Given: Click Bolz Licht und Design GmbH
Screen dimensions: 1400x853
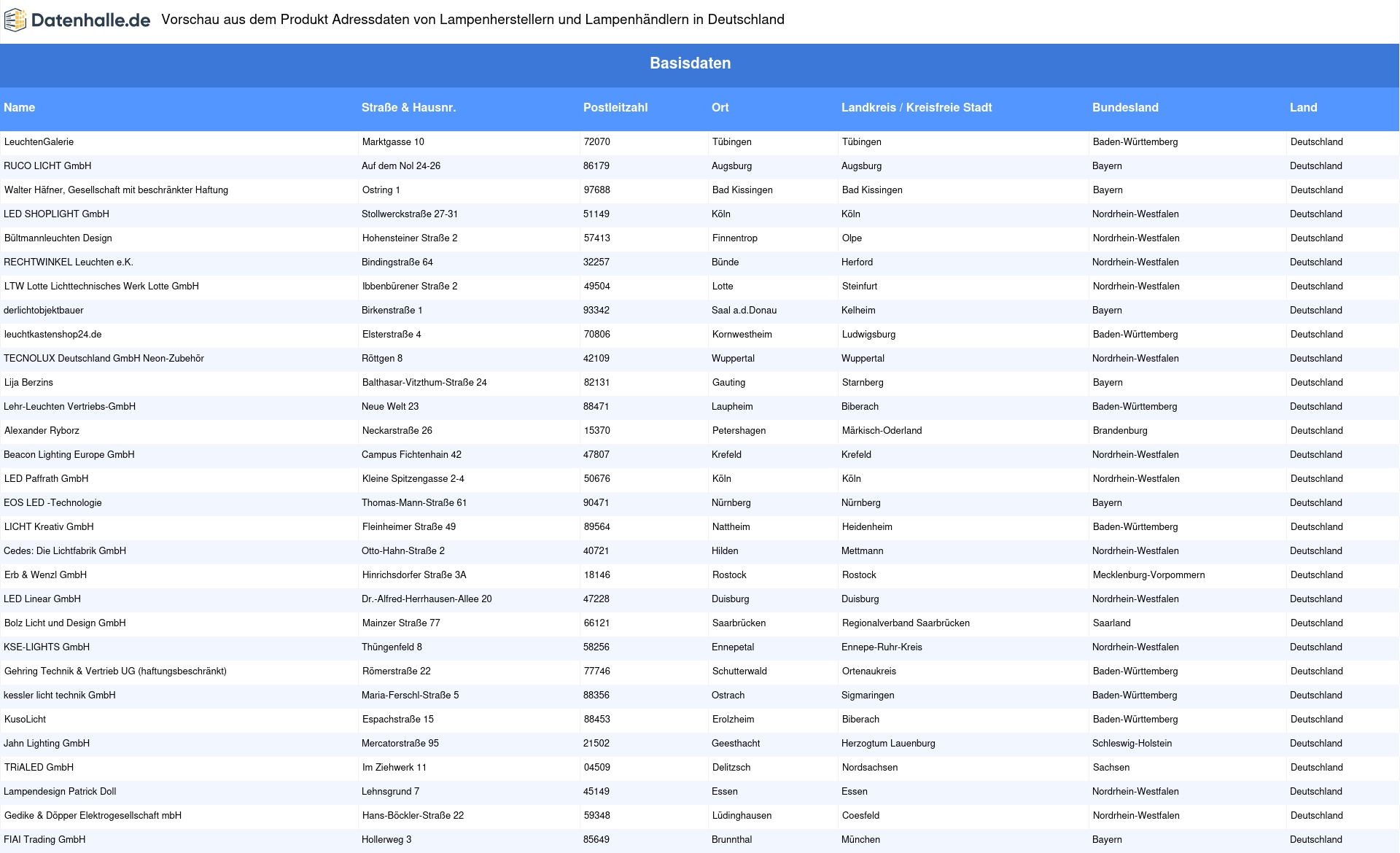Looking at the screenshot, I should (x=66, y=623).
